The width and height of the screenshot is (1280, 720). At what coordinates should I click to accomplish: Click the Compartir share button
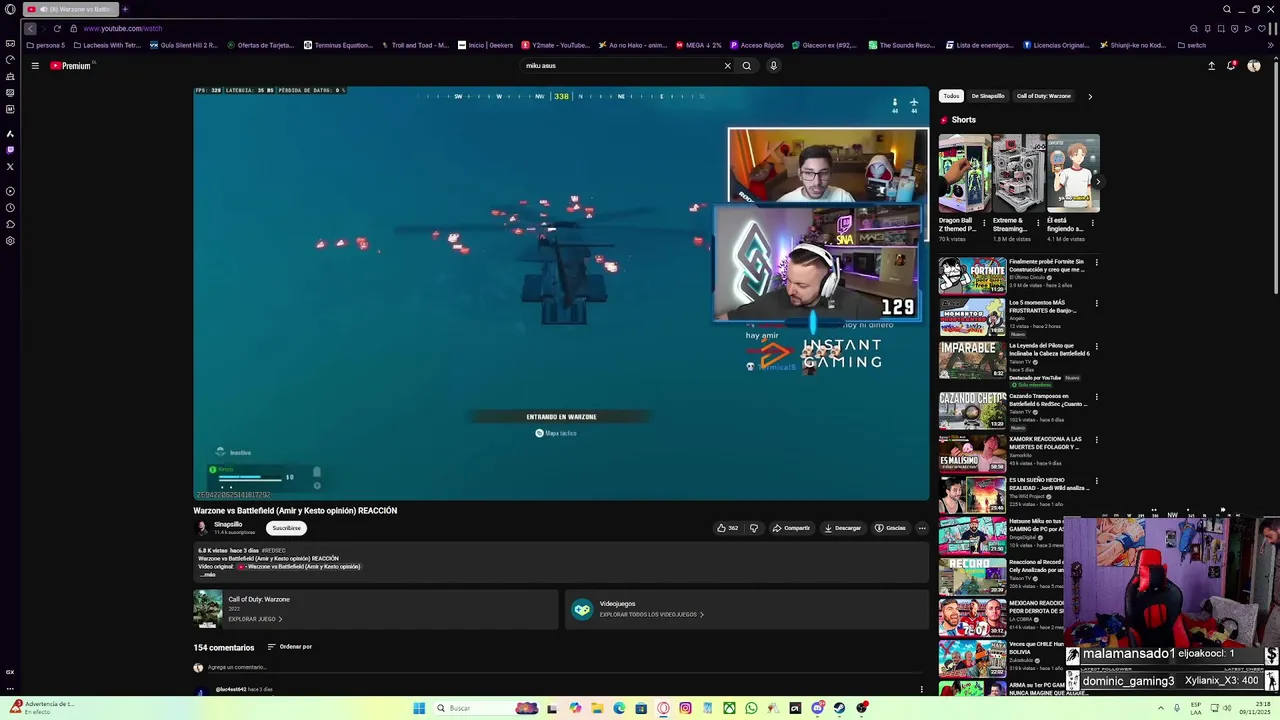point(791,528)
